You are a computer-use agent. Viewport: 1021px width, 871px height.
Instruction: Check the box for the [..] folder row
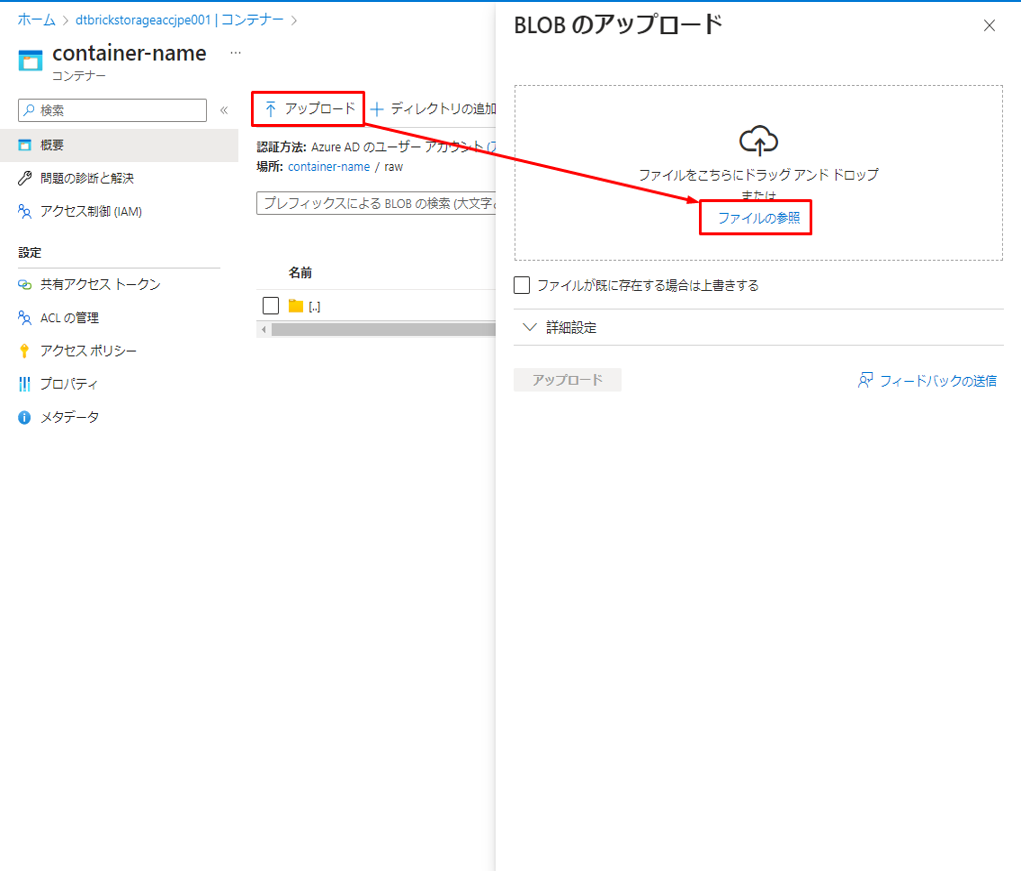tap(270, 306)
